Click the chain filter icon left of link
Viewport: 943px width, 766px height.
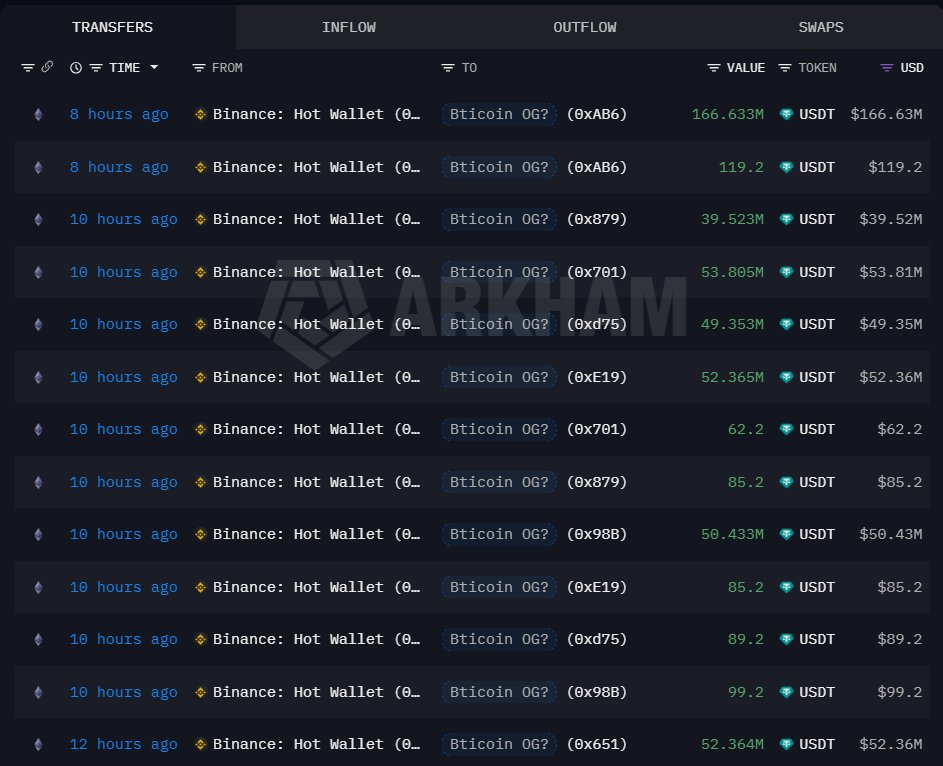[28, 68]
